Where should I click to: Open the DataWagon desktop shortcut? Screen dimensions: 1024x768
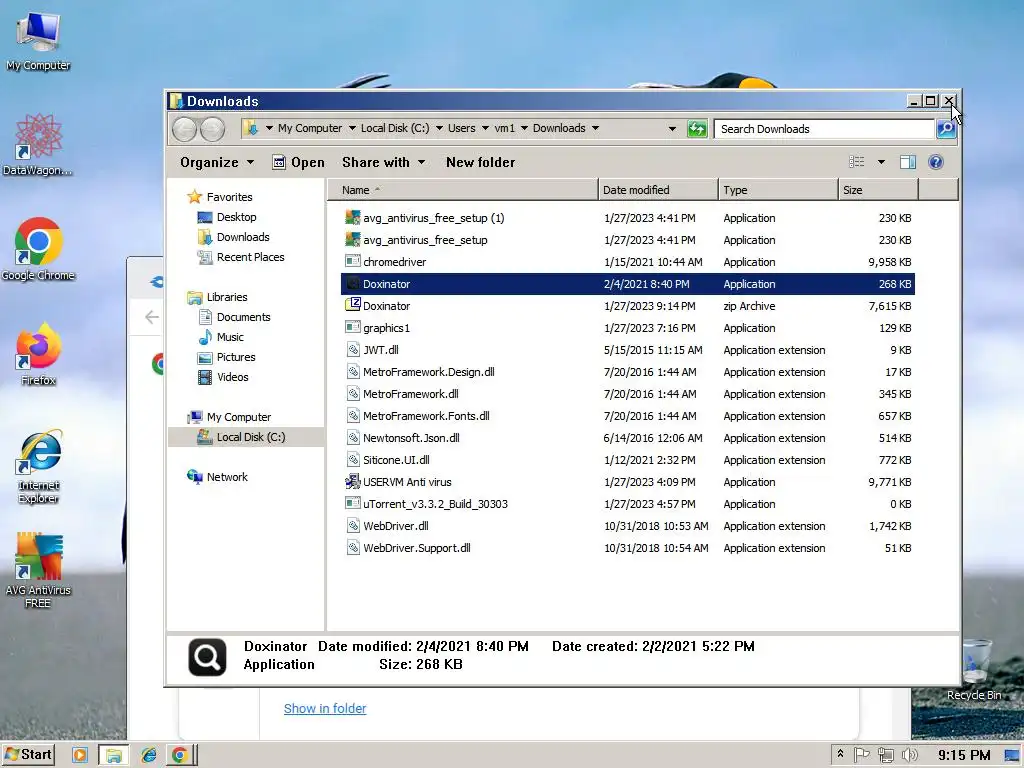click(38, 145)
